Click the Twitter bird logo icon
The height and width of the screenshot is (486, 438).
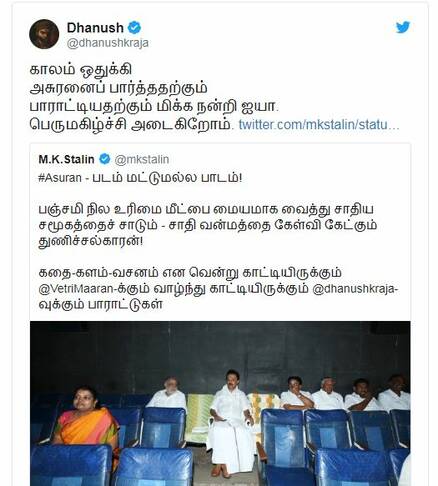403,27
